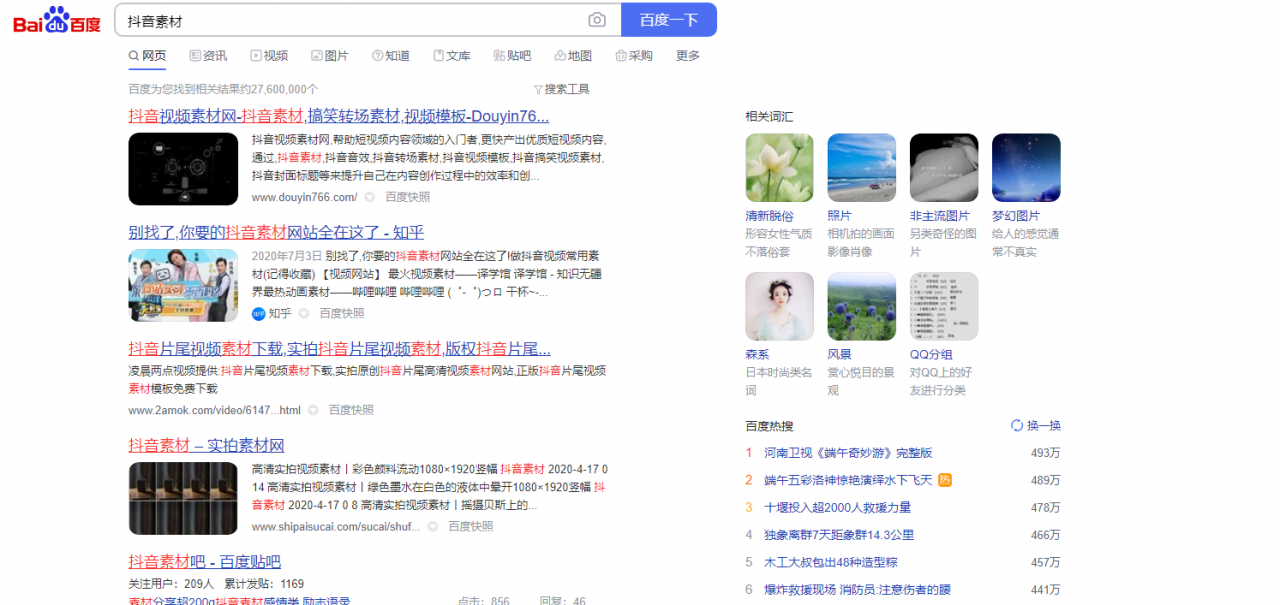Click the 森系 portrait thumbnail
Viewport: 1280px width, 605px height.
coord(779,306)
